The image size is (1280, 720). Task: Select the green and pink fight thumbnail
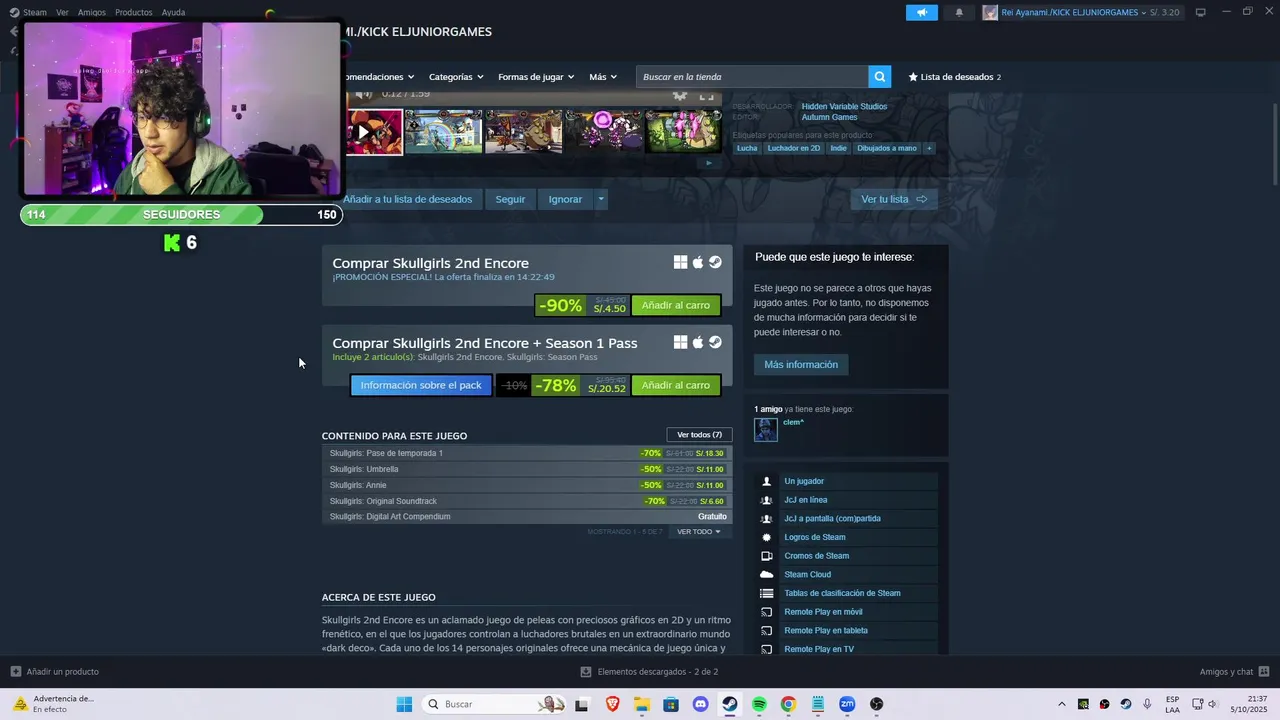683,131
